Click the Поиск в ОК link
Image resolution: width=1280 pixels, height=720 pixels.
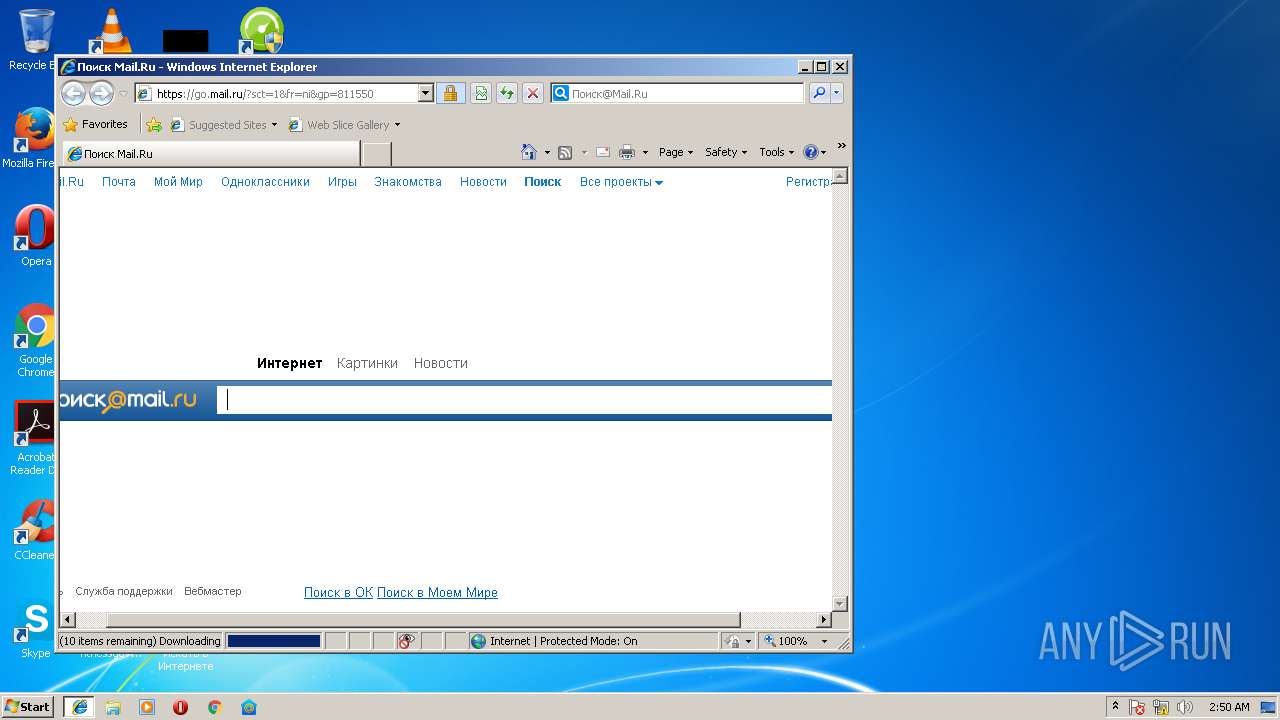point(338,593)
